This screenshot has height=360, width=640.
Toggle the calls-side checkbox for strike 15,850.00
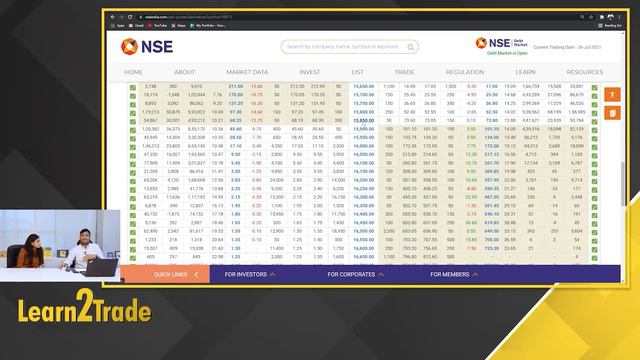tap(133, 121)
